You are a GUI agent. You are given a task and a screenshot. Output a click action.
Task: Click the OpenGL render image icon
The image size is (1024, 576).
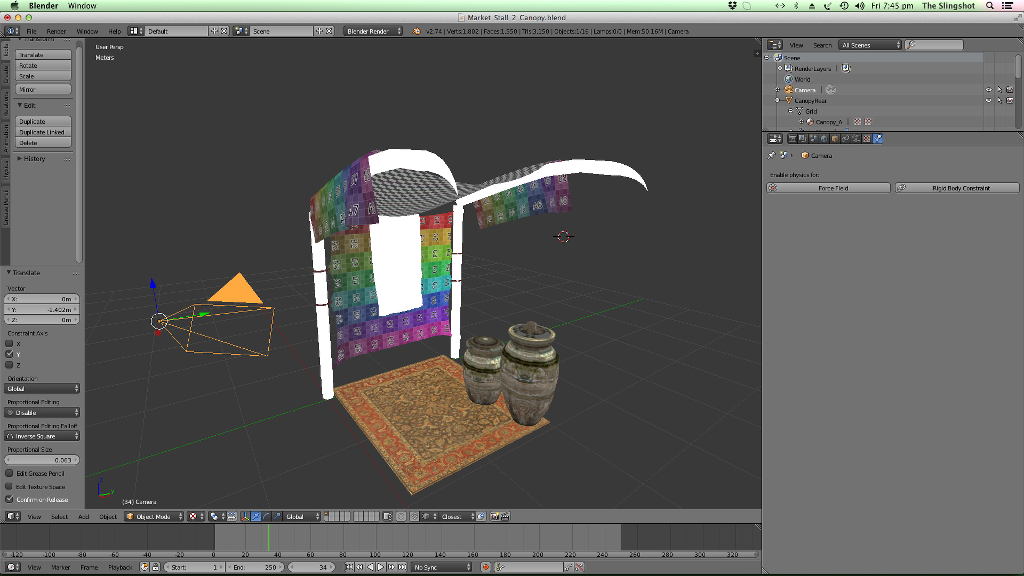click(x=494, y=517)
